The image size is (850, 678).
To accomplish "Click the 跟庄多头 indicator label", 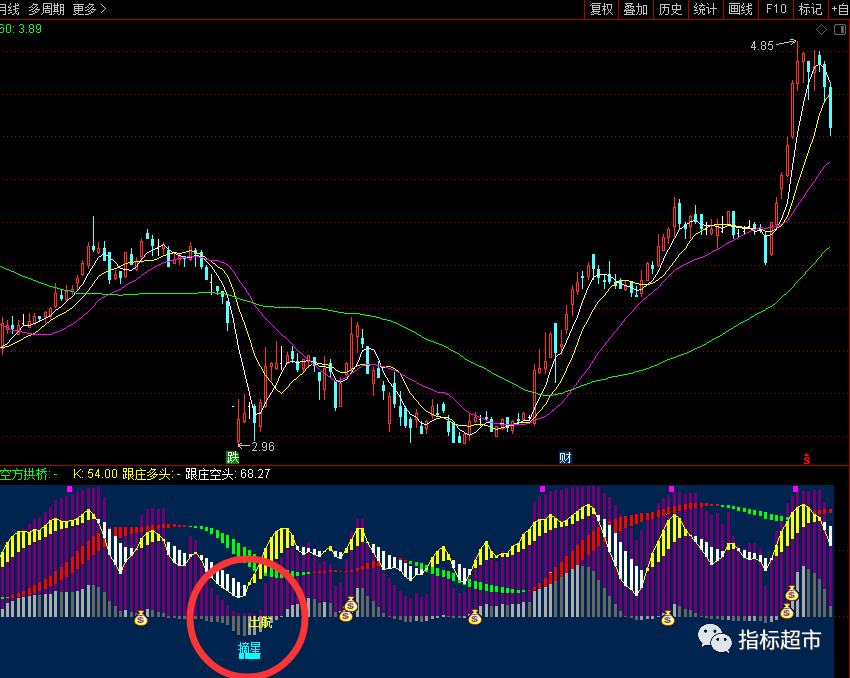I will pos(151,474).
